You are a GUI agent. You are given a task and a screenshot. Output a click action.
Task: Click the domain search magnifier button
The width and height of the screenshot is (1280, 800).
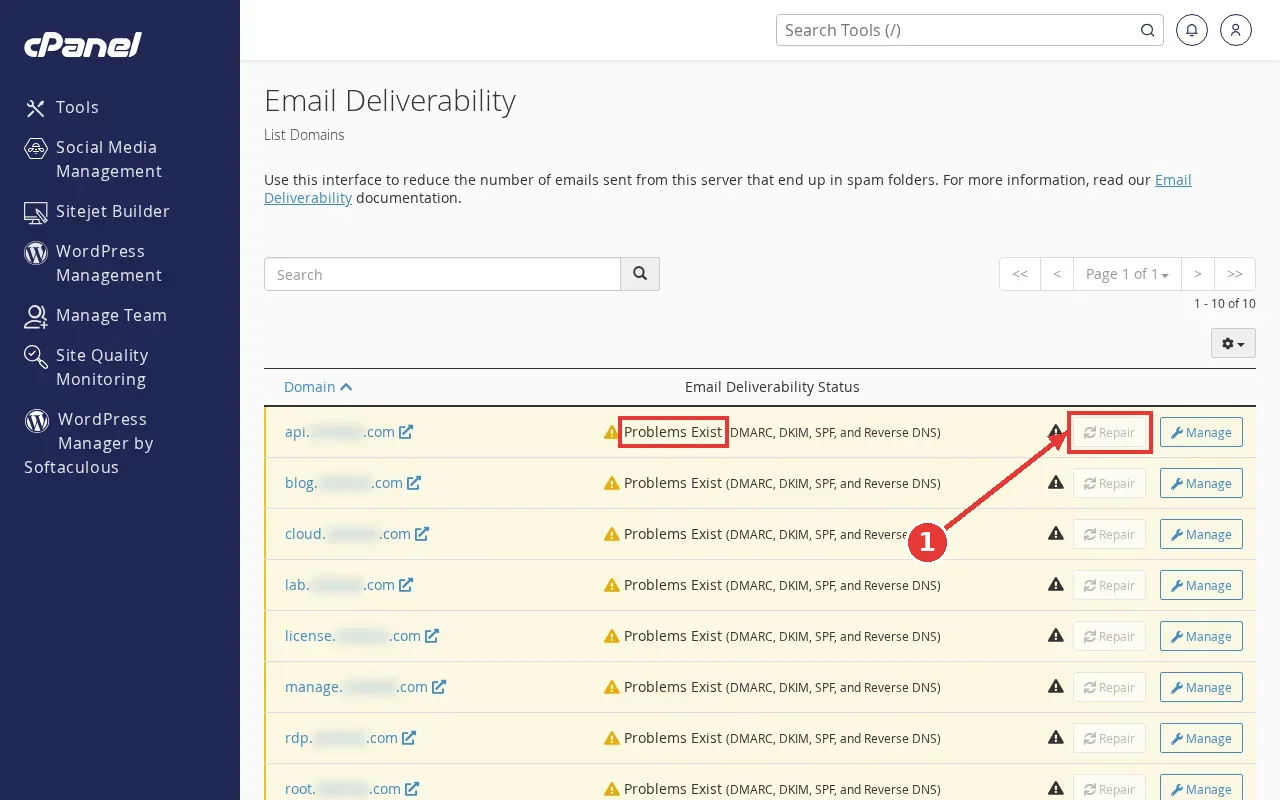click(x=640, y=274)
